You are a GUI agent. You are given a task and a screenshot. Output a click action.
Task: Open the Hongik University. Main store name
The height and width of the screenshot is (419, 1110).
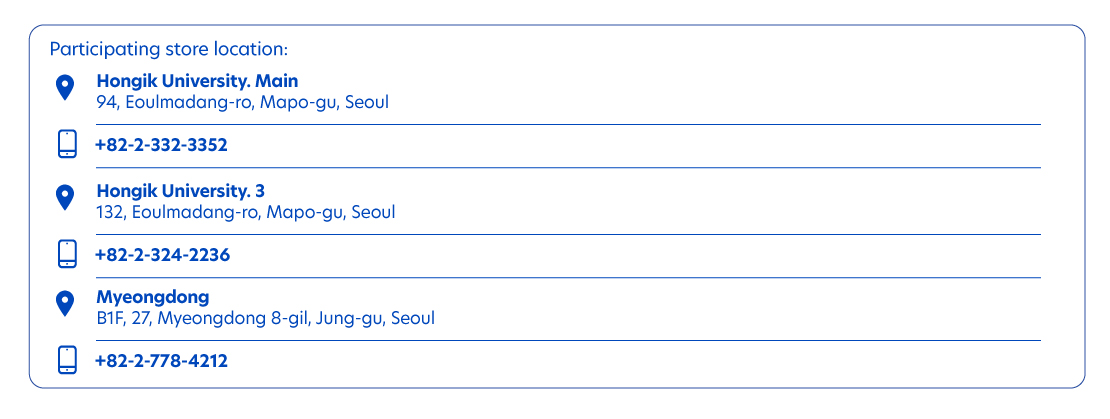pyautogui.click(x=198, y=81)
